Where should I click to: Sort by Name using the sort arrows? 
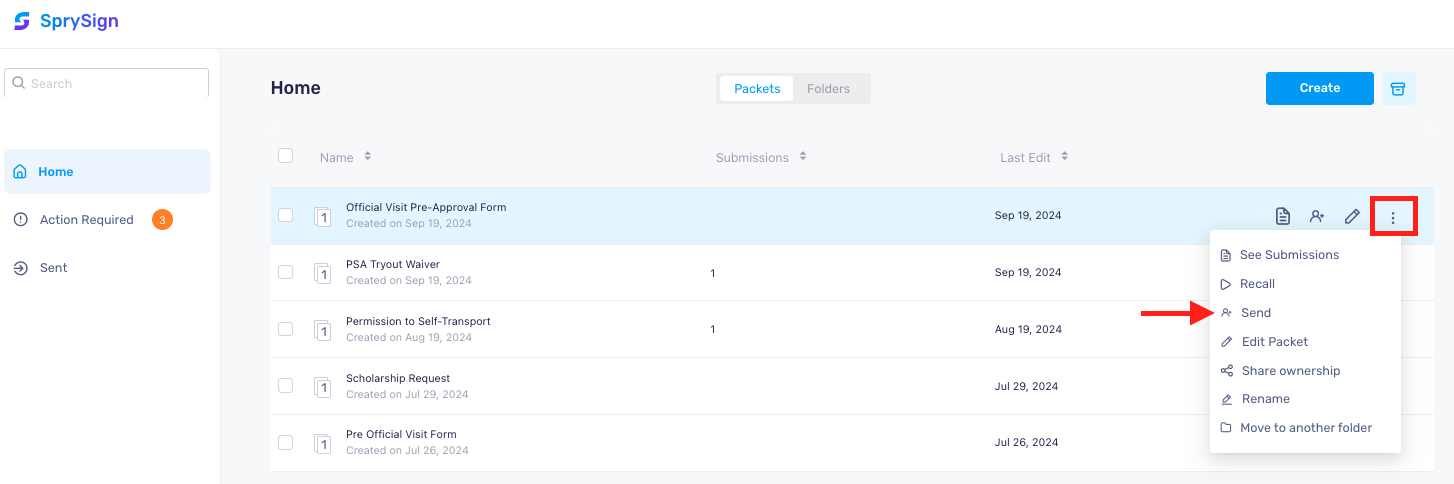point(368,157)
